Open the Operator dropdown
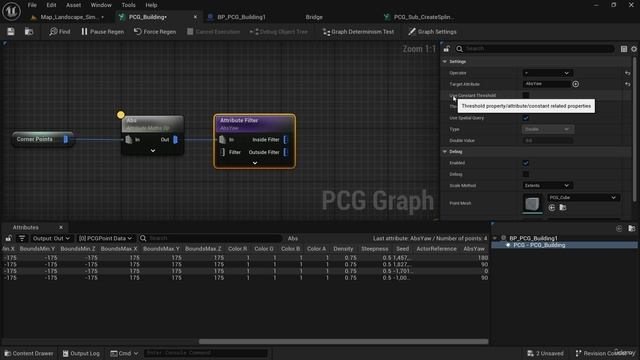 (x=547, y=73)
